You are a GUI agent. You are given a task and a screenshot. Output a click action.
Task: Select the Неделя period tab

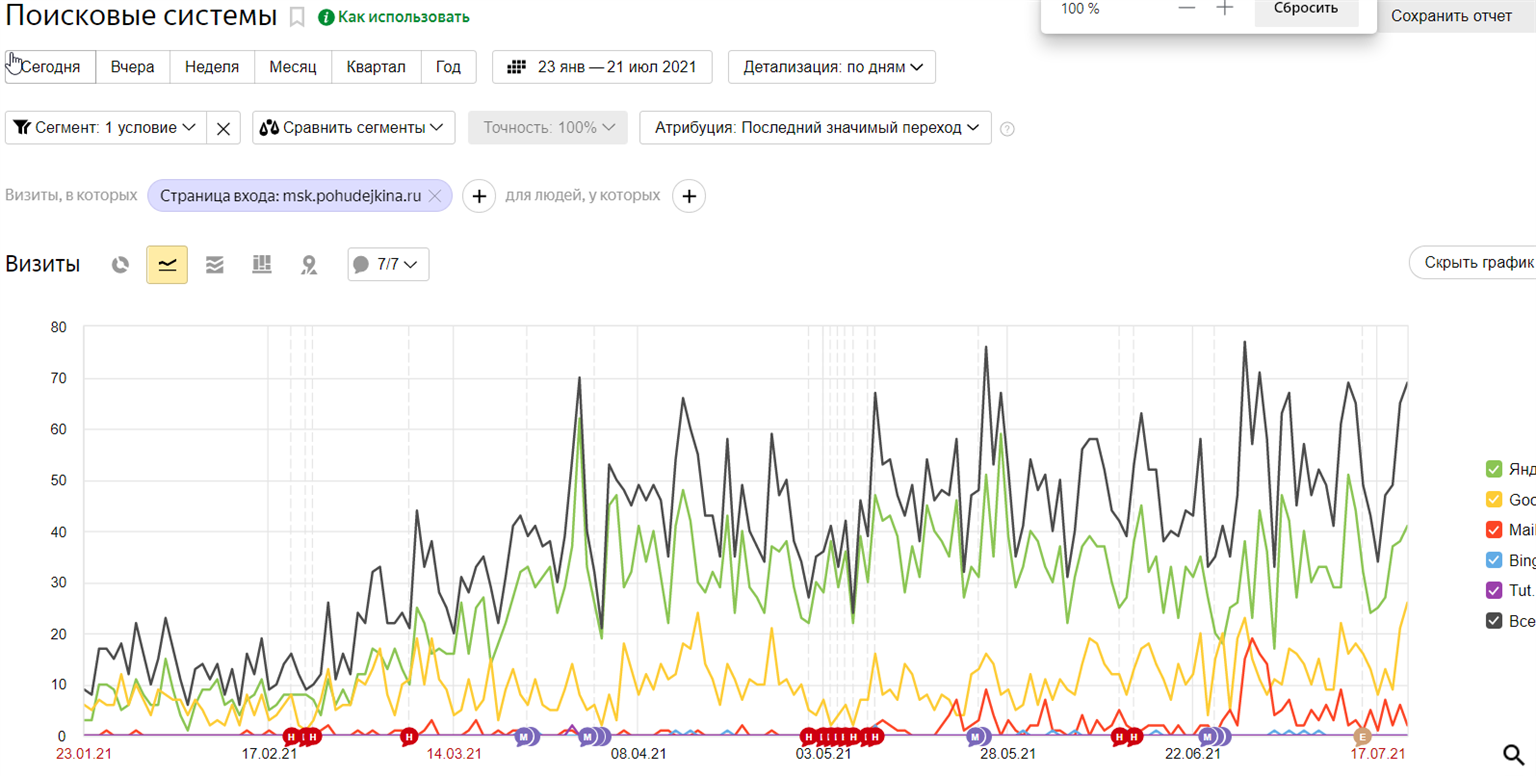pyautogui.click(x=212, y=67)
